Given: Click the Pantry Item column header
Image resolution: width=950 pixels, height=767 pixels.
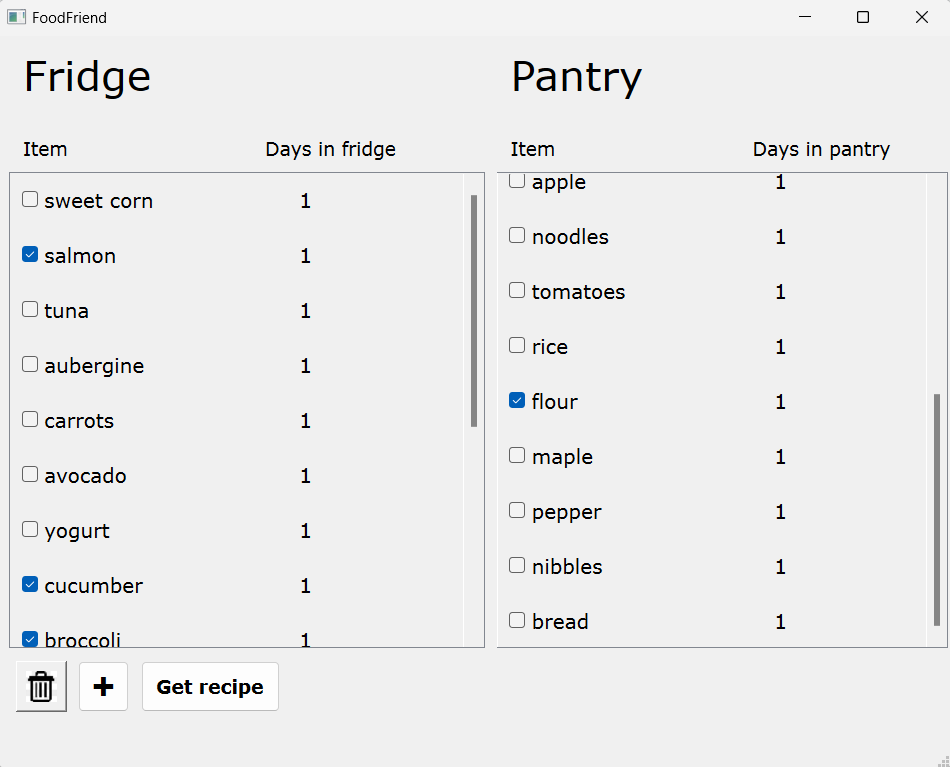Looking at the screenshot, I should (x=532, y=149).
